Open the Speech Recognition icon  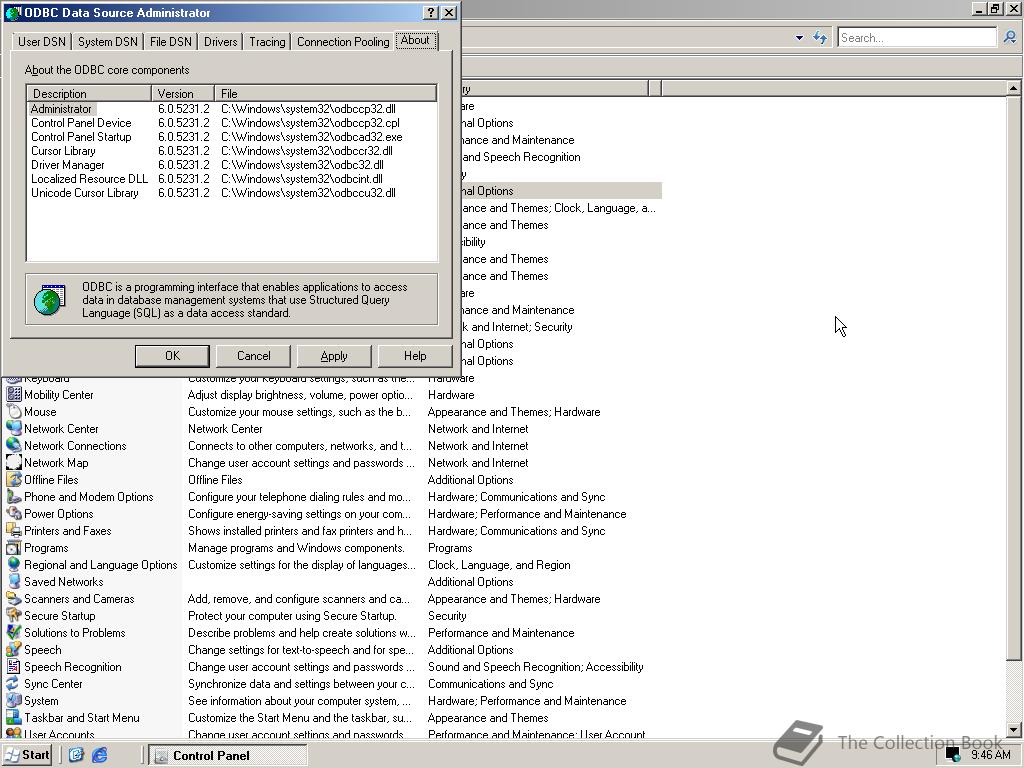point(14,666)
